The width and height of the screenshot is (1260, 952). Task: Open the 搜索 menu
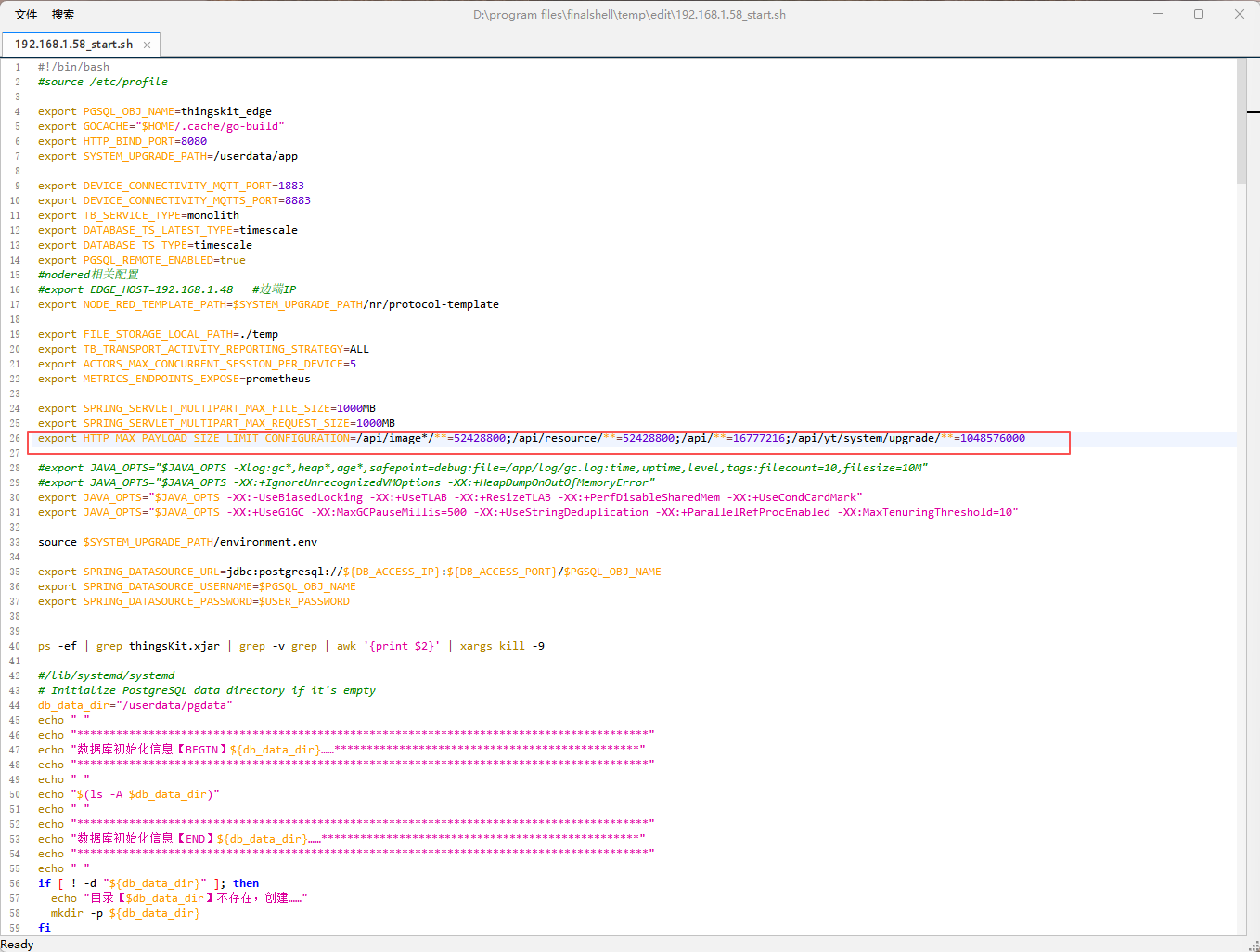coord(63,14)
